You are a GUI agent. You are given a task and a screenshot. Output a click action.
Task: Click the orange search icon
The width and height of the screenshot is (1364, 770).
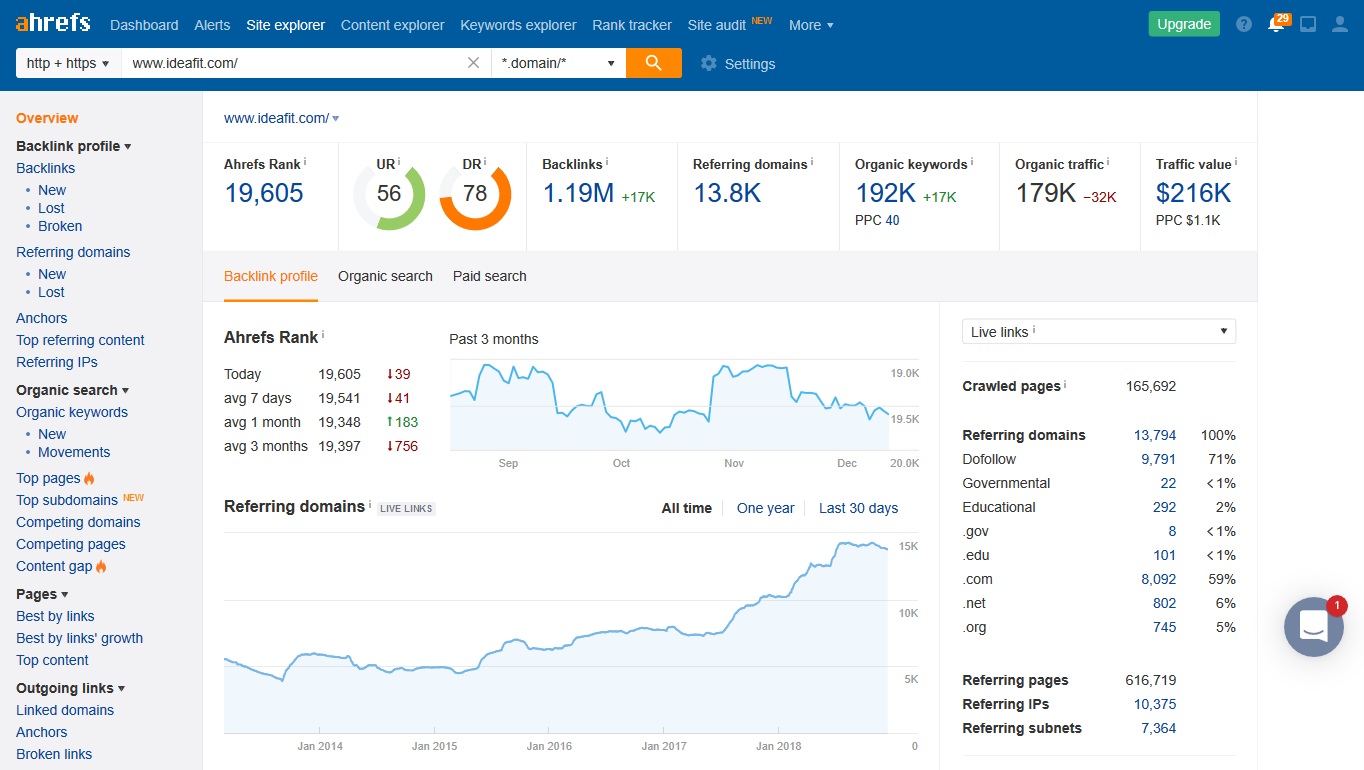653,62
